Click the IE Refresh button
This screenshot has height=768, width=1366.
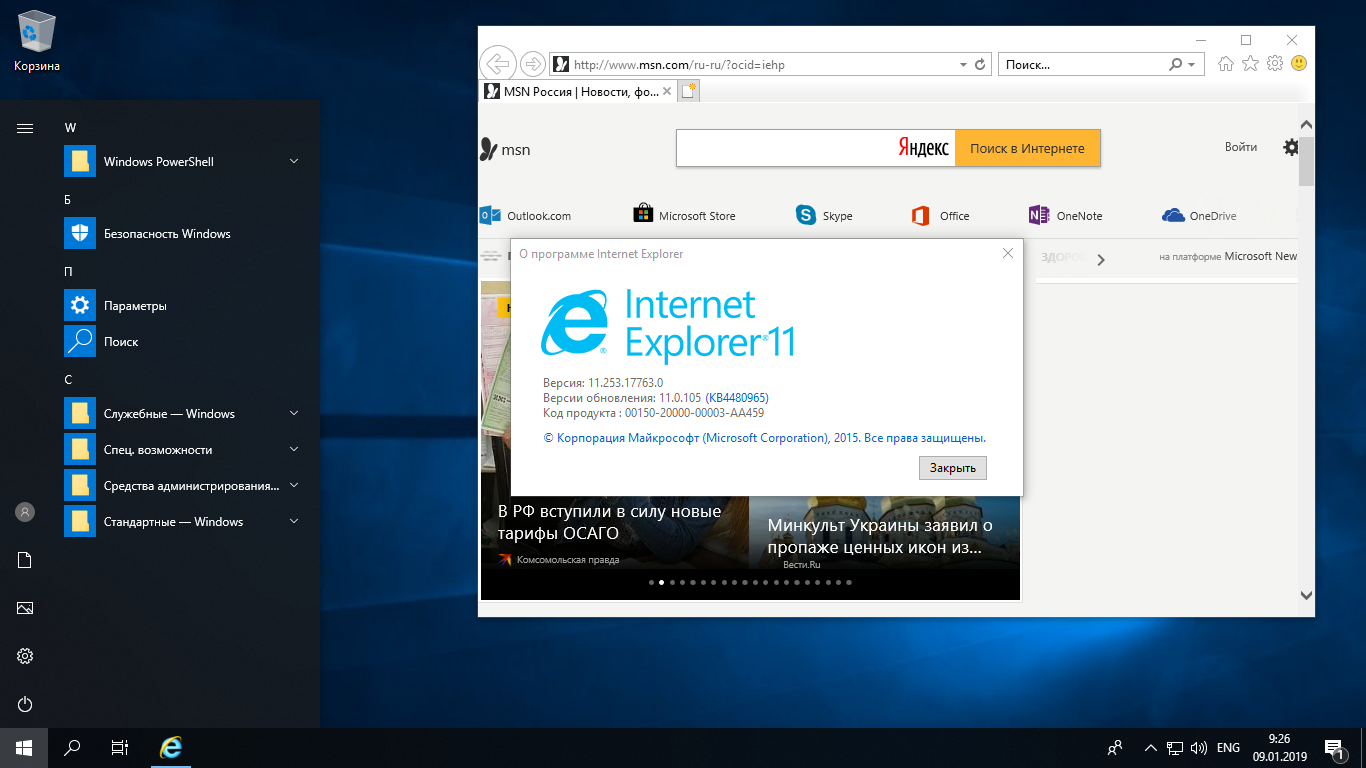[980, 65]
